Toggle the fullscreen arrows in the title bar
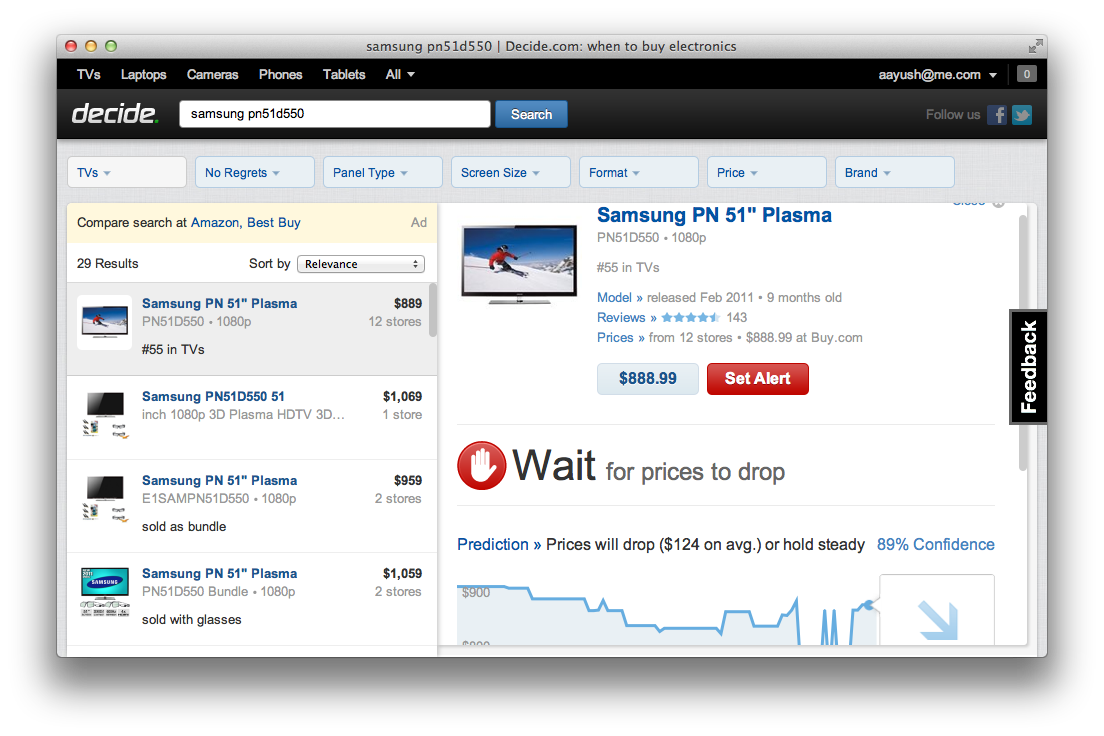 (x=1034, y=46)
